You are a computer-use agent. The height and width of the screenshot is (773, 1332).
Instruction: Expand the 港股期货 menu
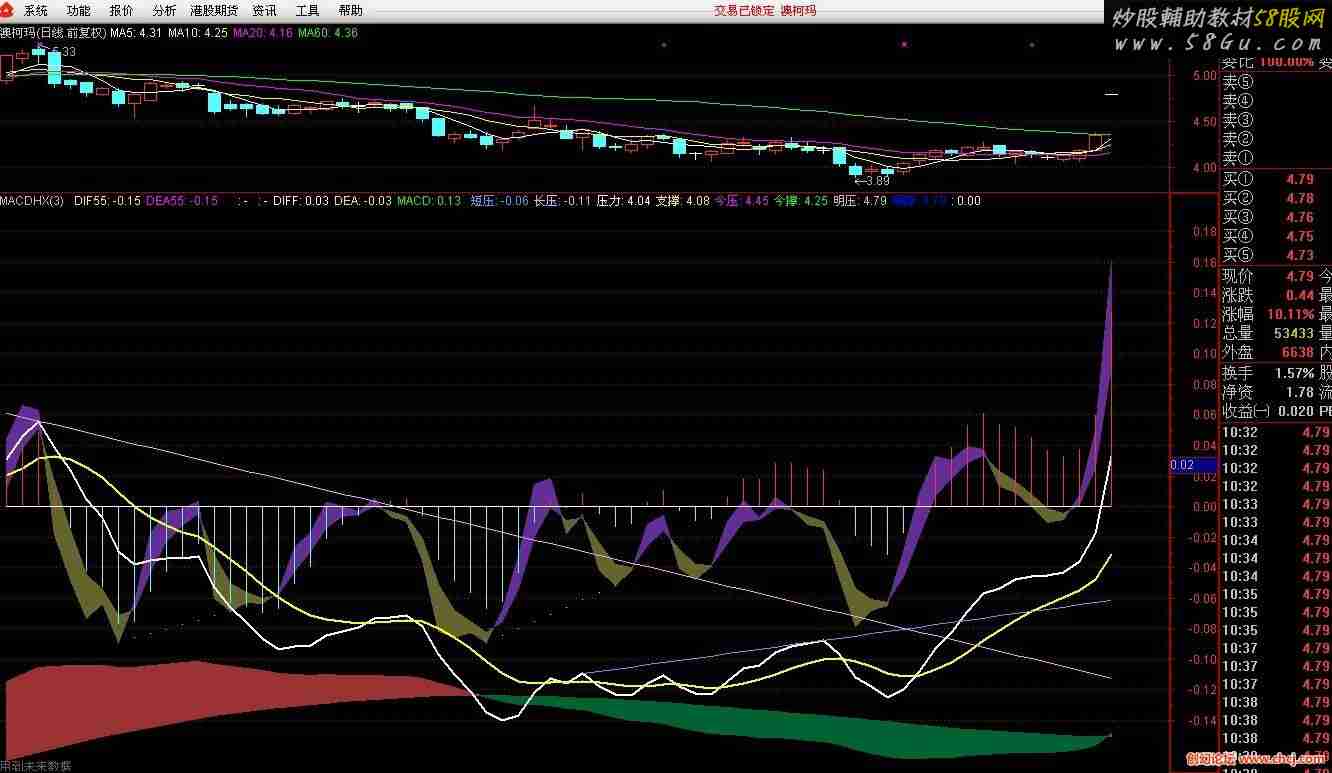214,11
